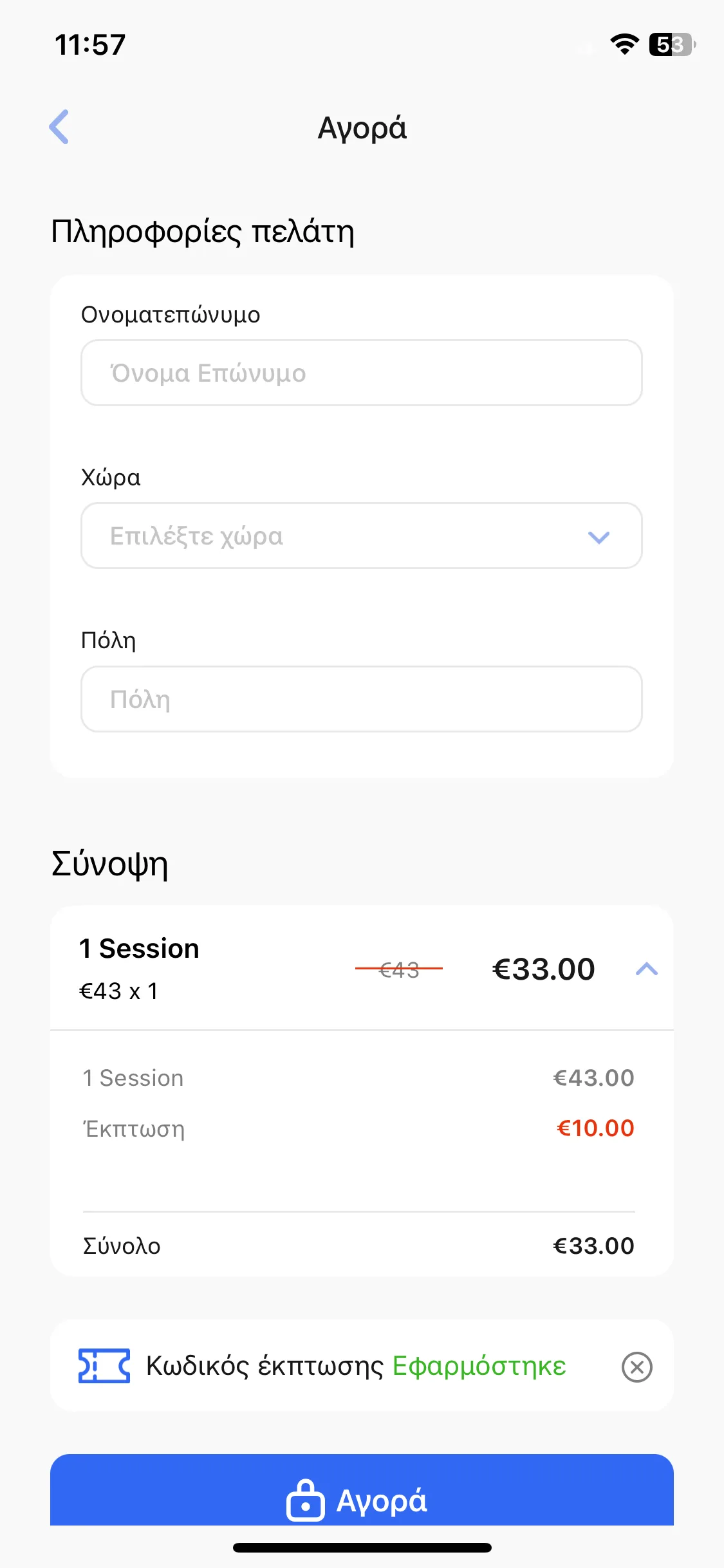Screen dimensions: 724x1568
Task: Tap the strikethrough €43 original price
Action: [399, 969]
